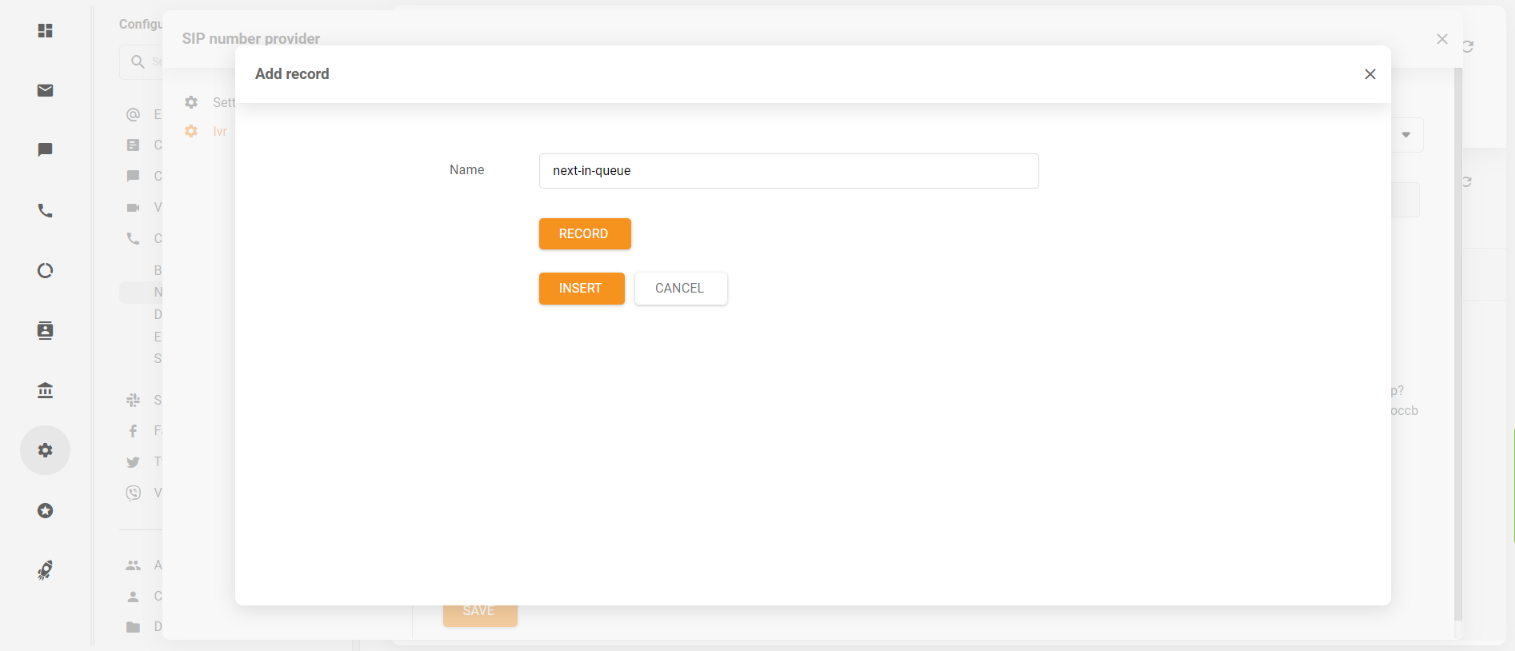Select the settings gear icon in sidebar
The width and height of the screenshot is (1515, 651).
(45, 450)
